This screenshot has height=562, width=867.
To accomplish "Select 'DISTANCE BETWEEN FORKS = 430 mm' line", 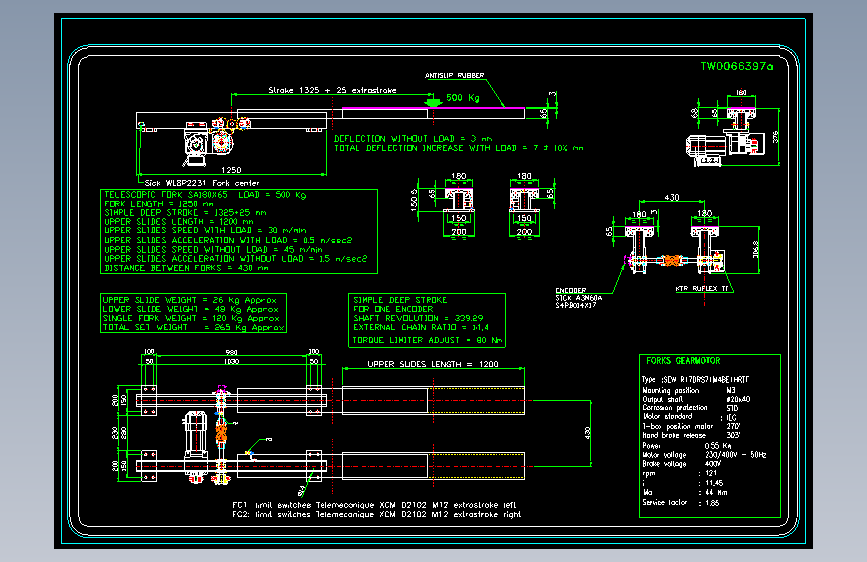I will [186, 268].
